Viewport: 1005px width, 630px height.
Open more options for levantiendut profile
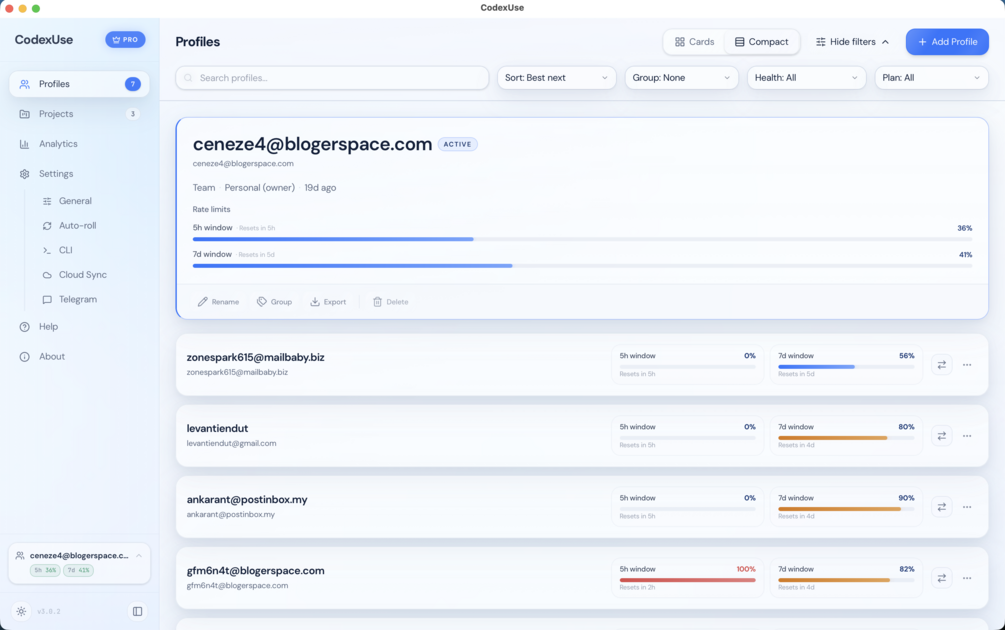pos(967,436)
